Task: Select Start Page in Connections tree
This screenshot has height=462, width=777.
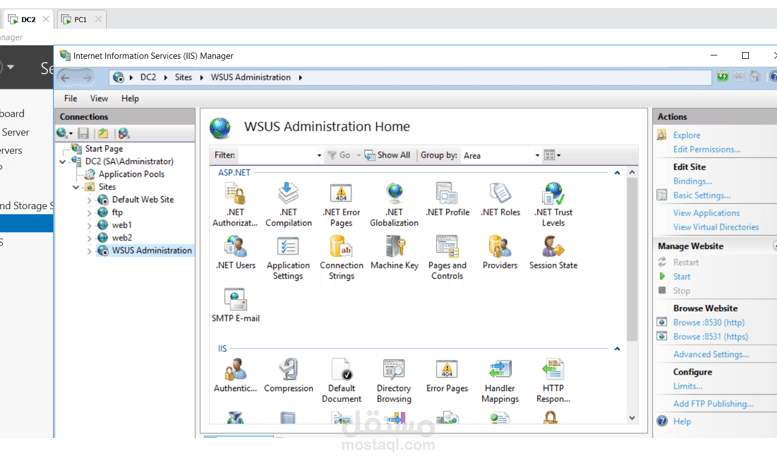Action: pos(104,149)
